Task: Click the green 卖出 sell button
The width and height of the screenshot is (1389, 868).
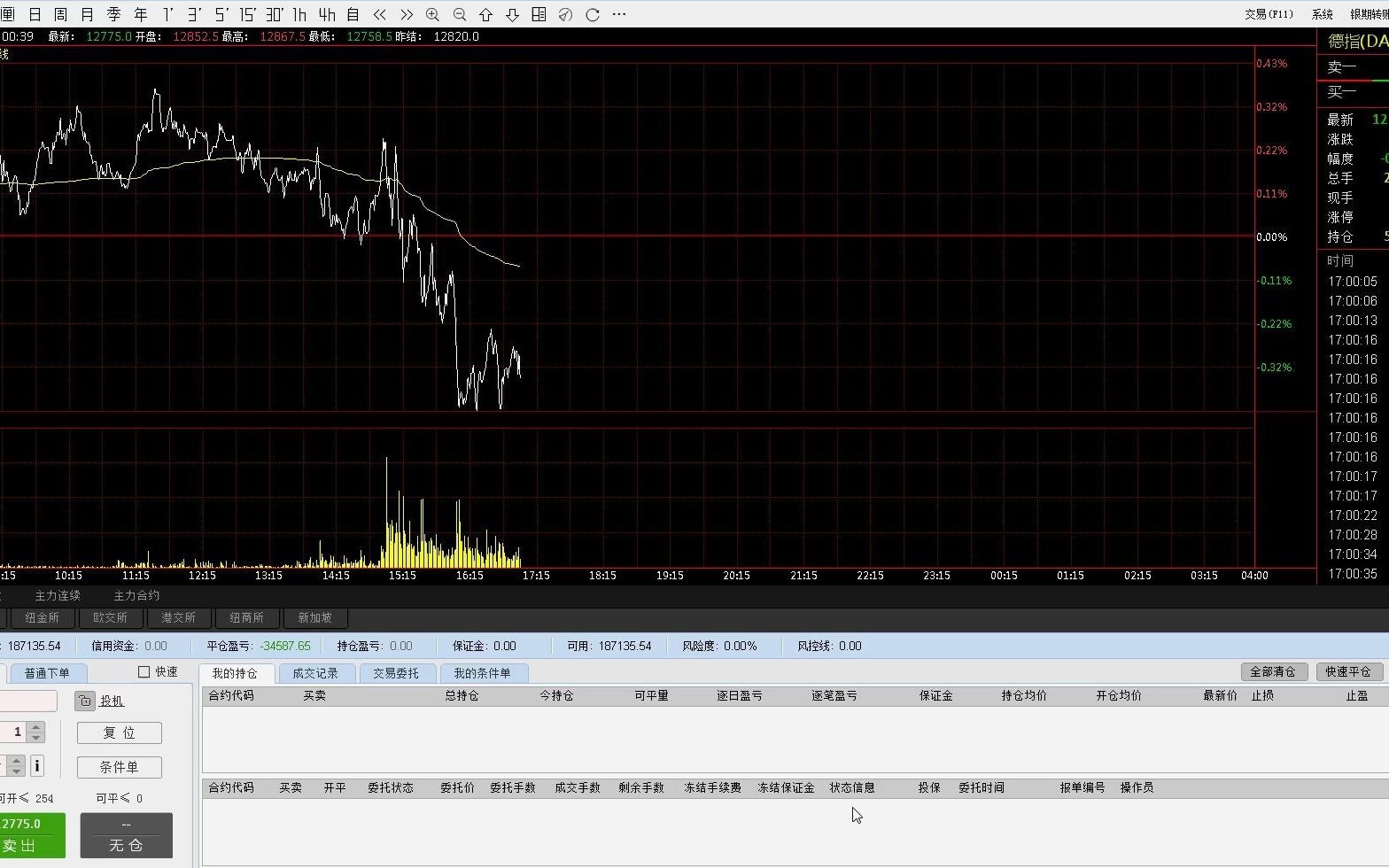Action: tap(32, 835)
